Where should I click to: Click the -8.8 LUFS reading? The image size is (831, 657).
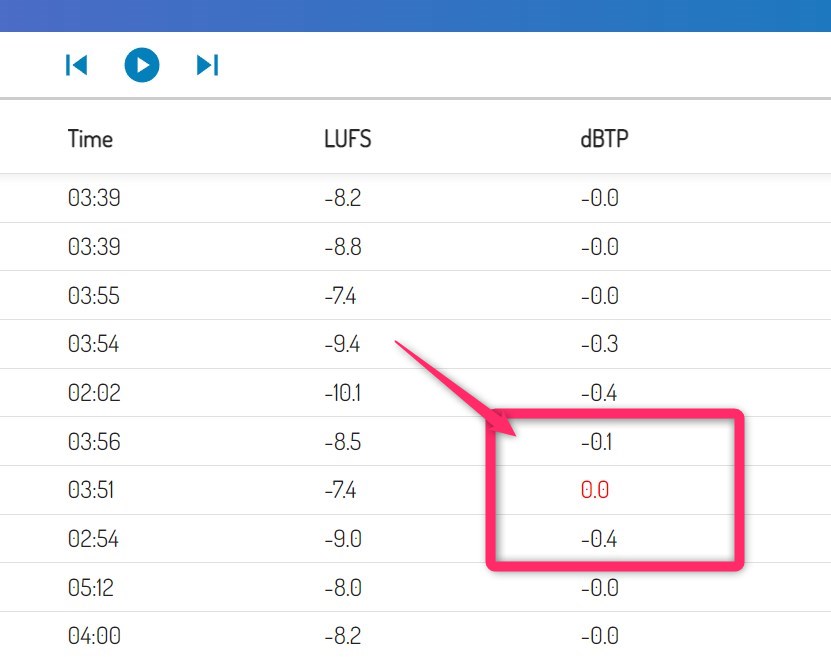[x=343, y=247]
